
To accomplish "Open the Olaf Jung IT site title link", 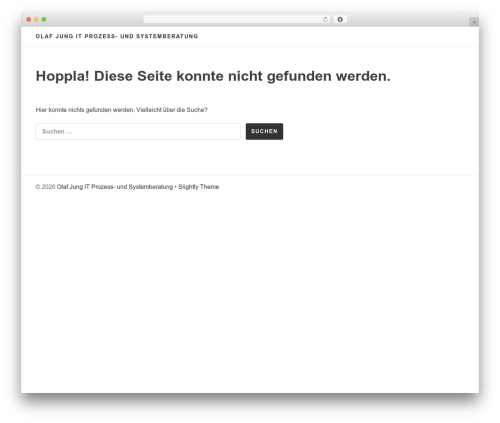I will 117,36.
